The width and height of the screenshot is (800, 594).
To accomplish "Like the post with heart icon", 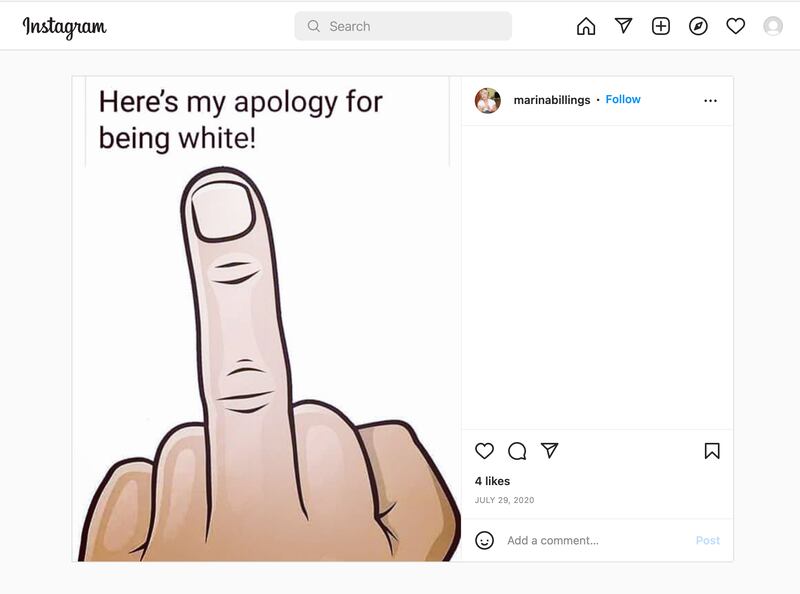I will pyautogui.click(x=485, y=451).
